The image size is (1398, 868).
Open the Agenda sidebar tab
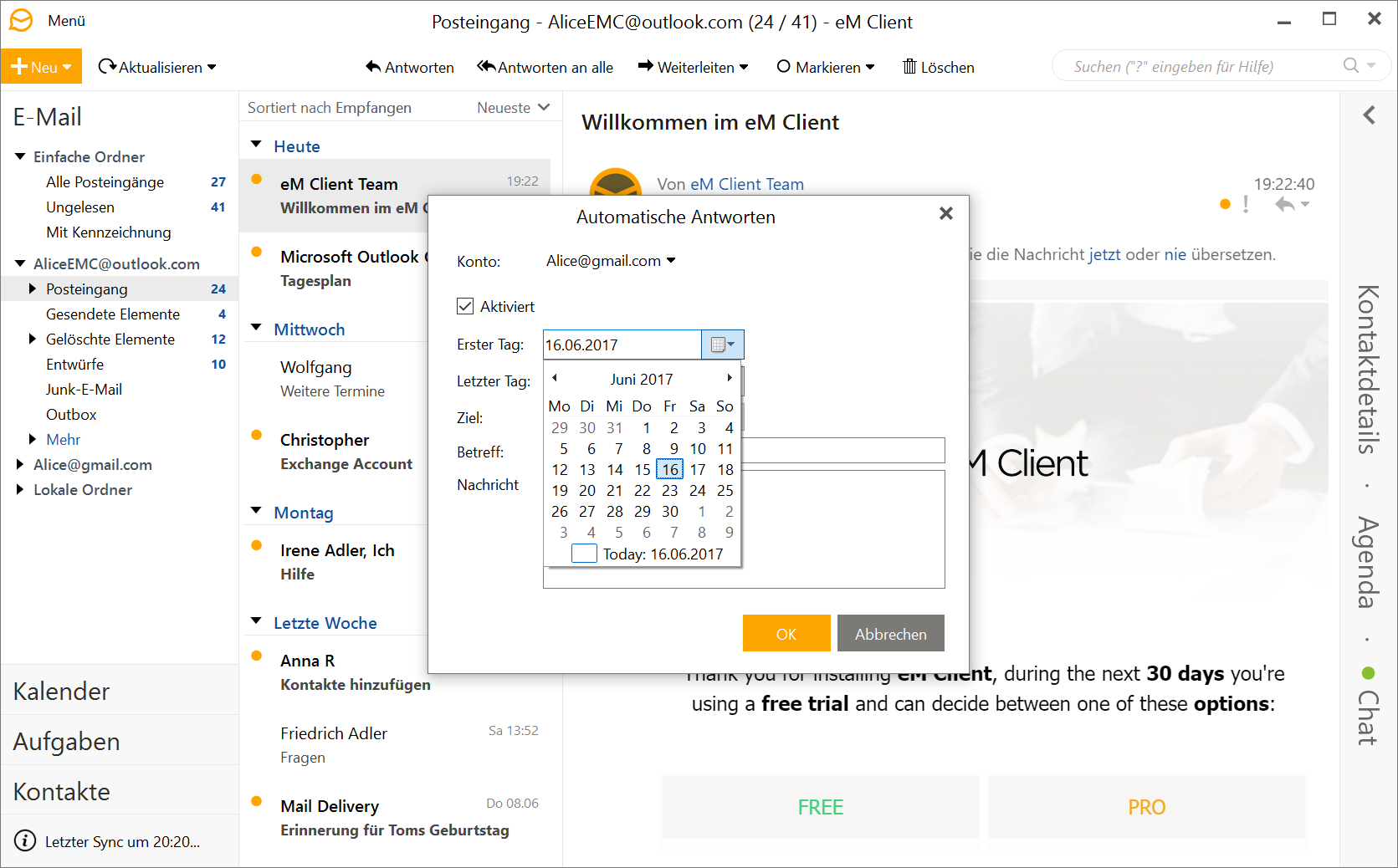pos(1367,562)
